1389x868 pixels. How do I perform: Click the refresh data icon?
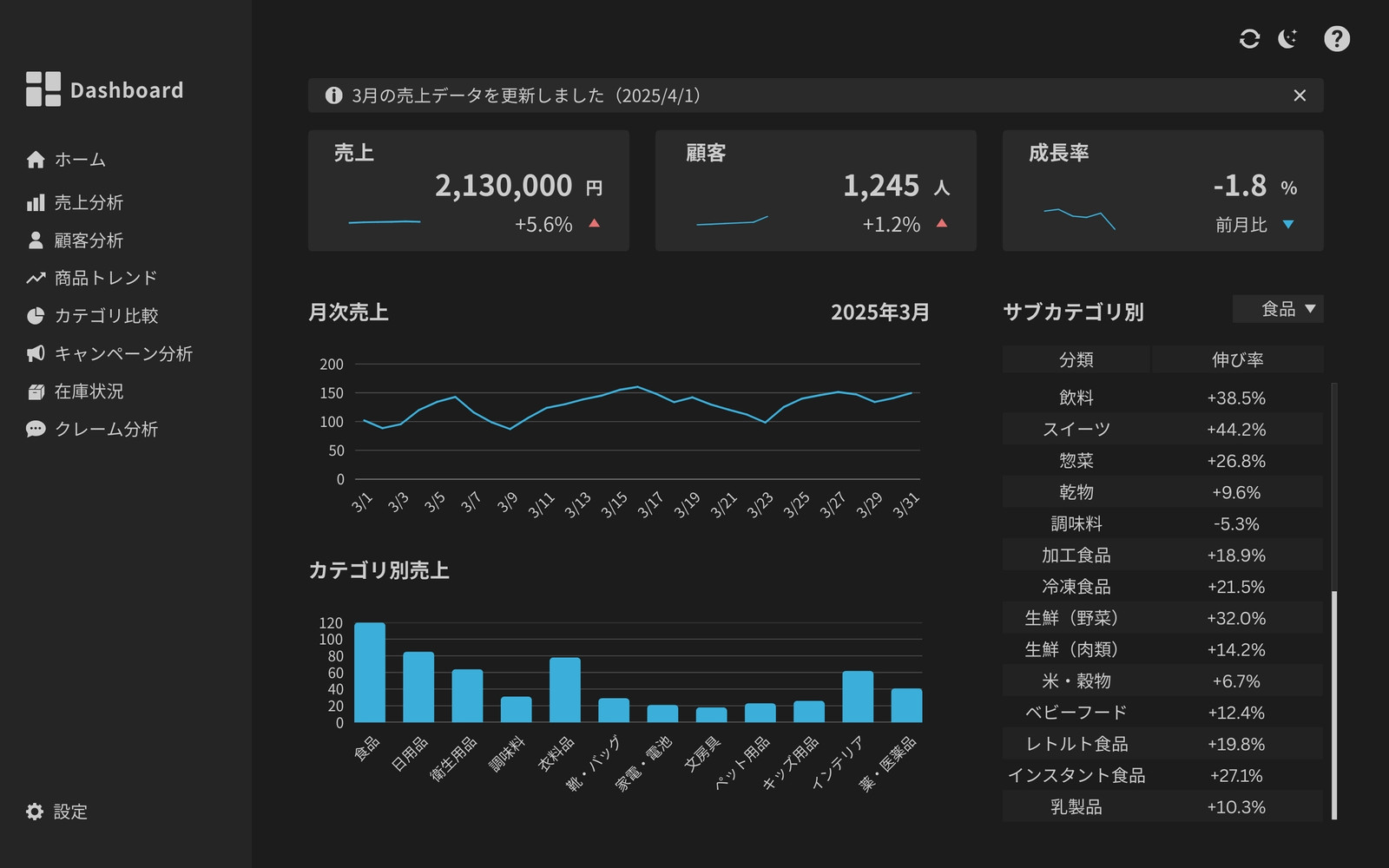click(x=1249, y=38)
